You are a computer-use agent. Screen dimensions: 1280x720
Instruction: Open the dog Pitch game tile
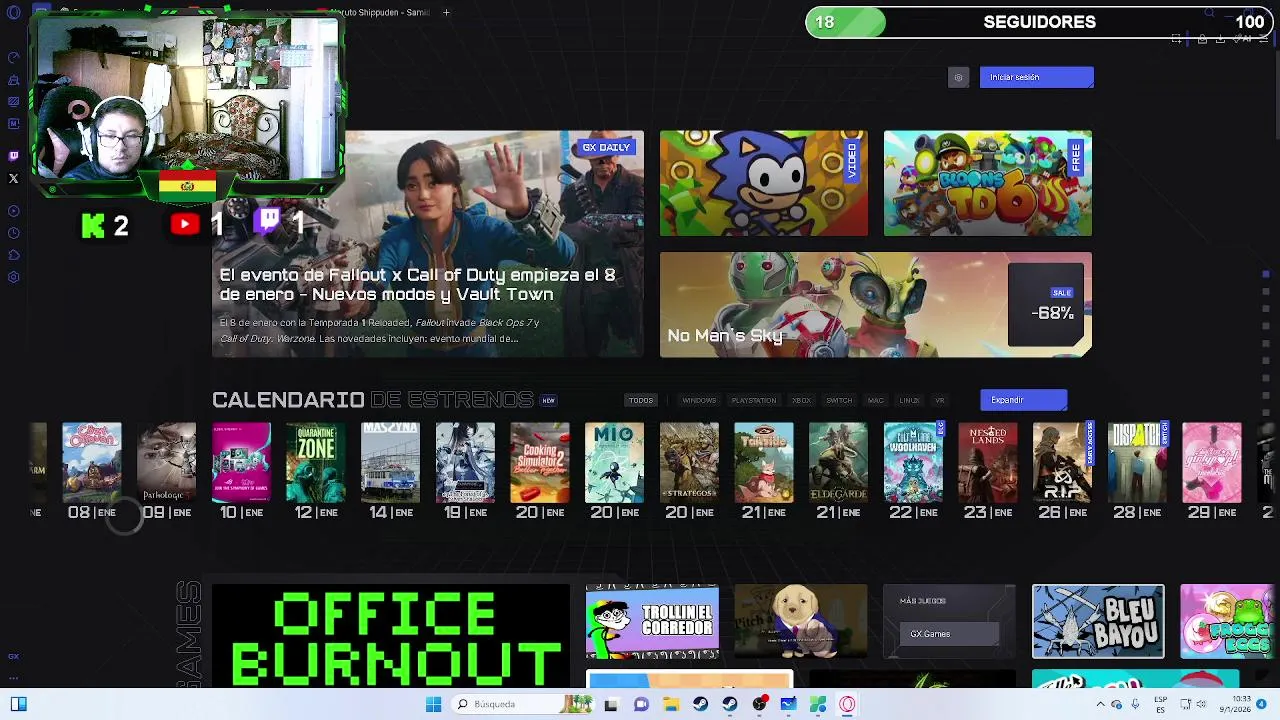801,622
